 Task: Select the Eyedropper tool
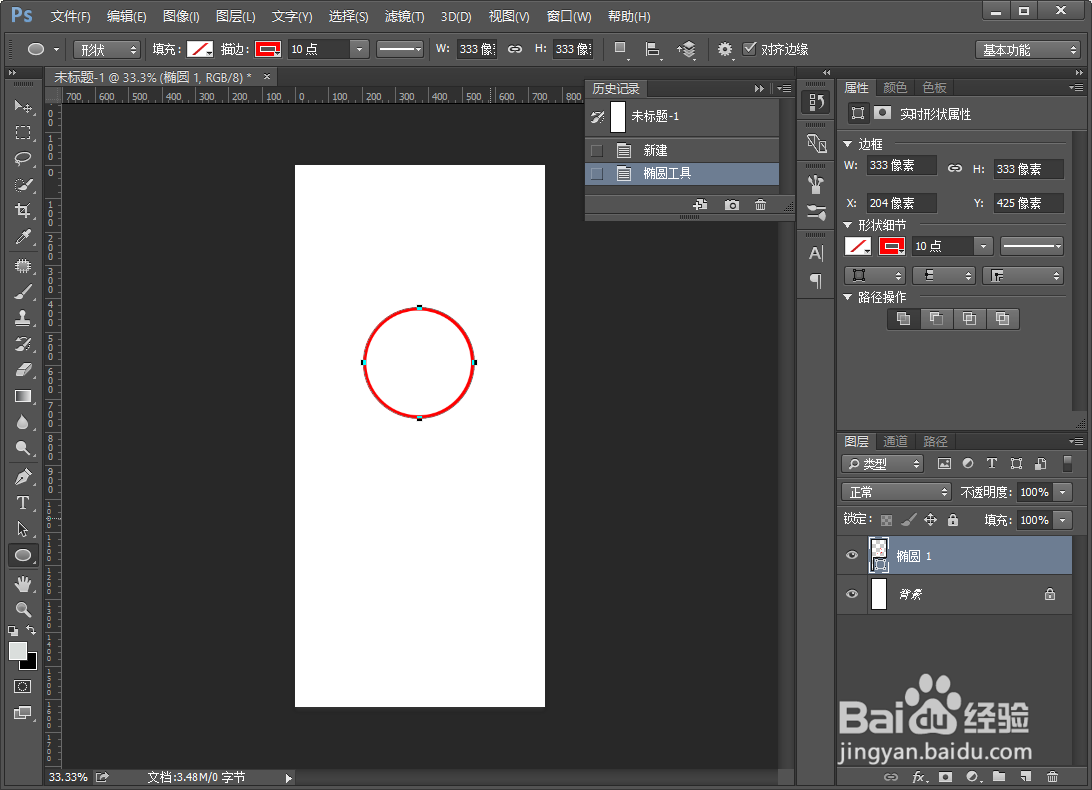coord(23,238)
